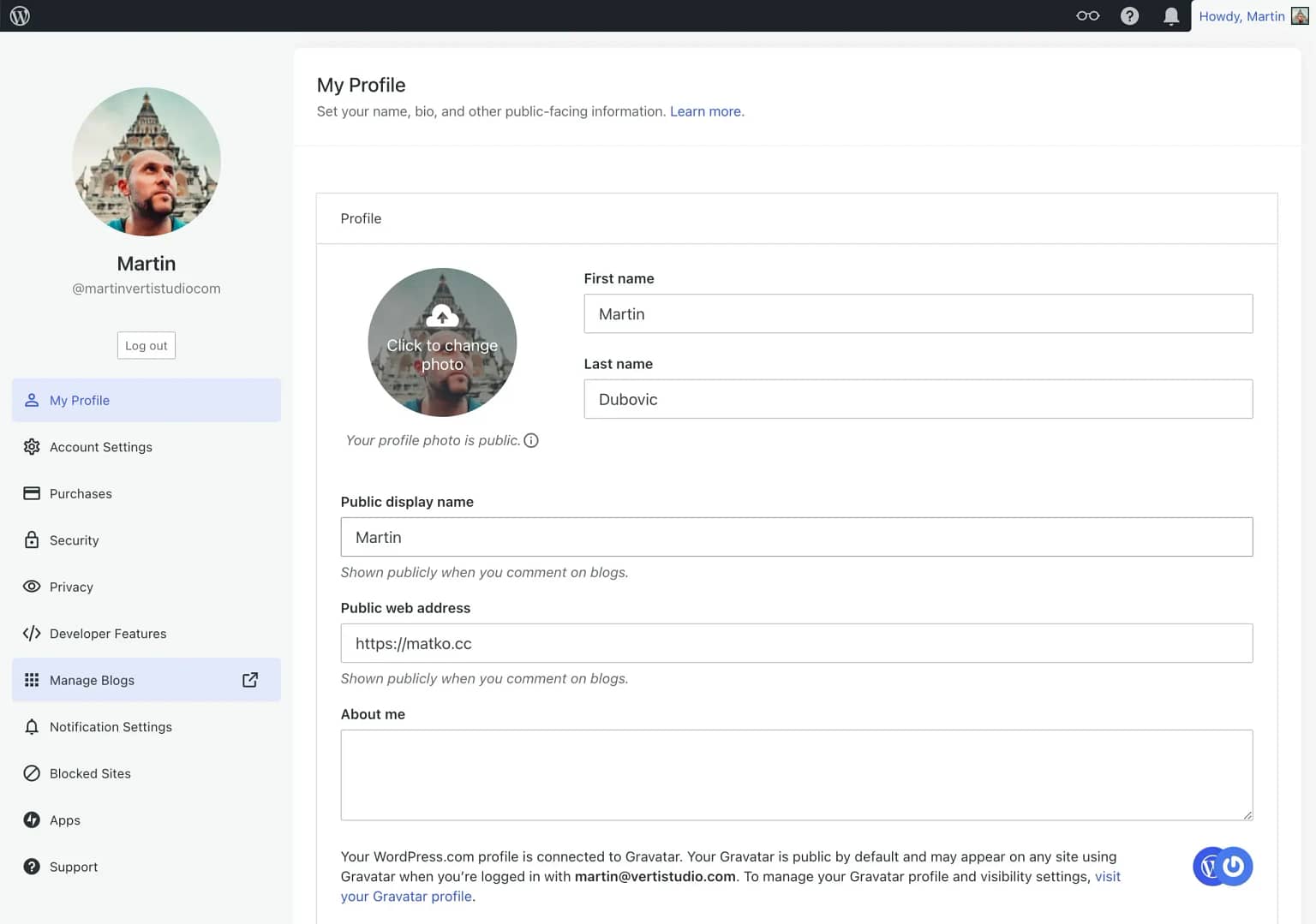
Task: Open Support in the sidebar
Action: [x=147, y=867]
